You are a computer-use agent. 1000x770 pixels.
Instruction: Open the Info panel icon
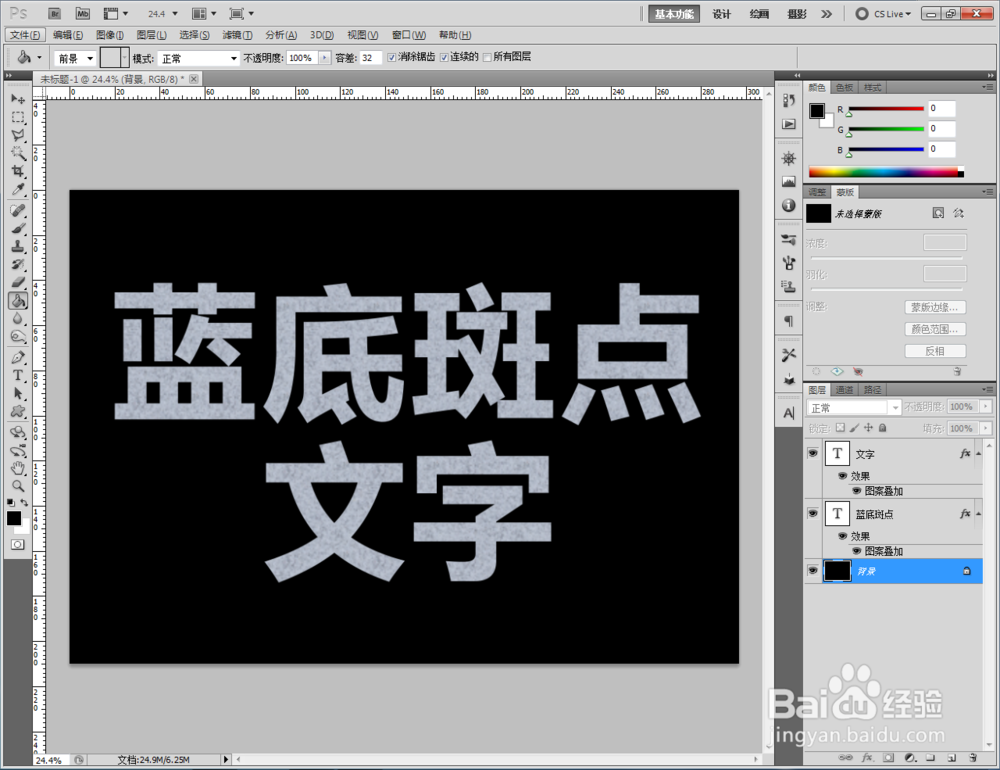pos(789,205)
